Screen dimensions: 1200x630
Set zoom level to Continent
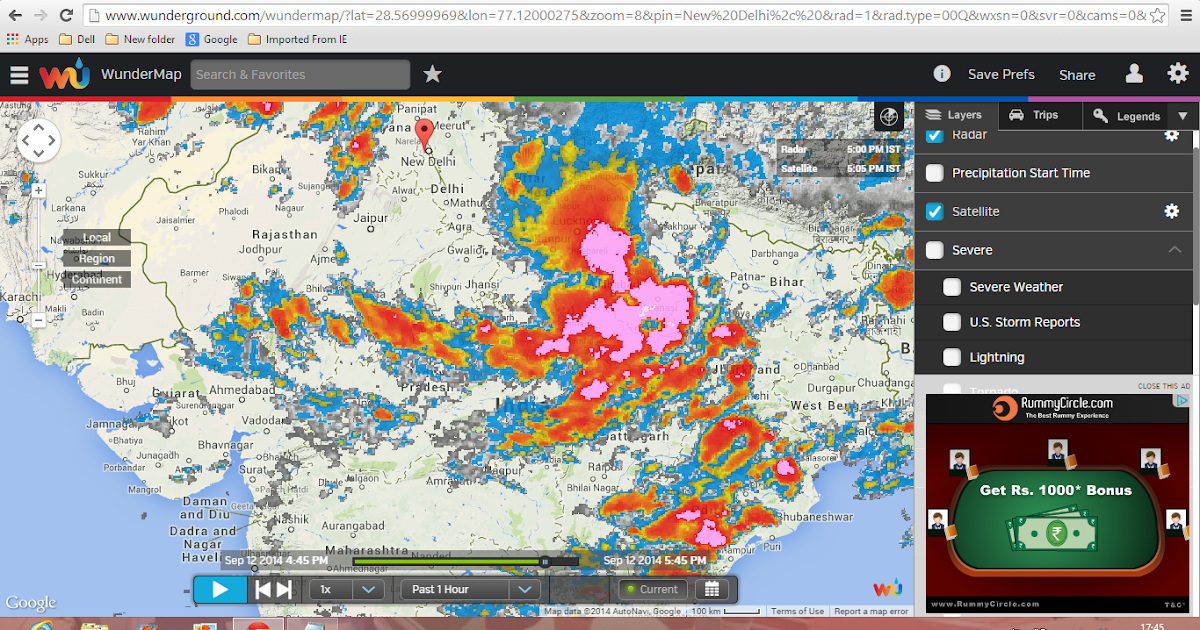(x=97, y=279)
